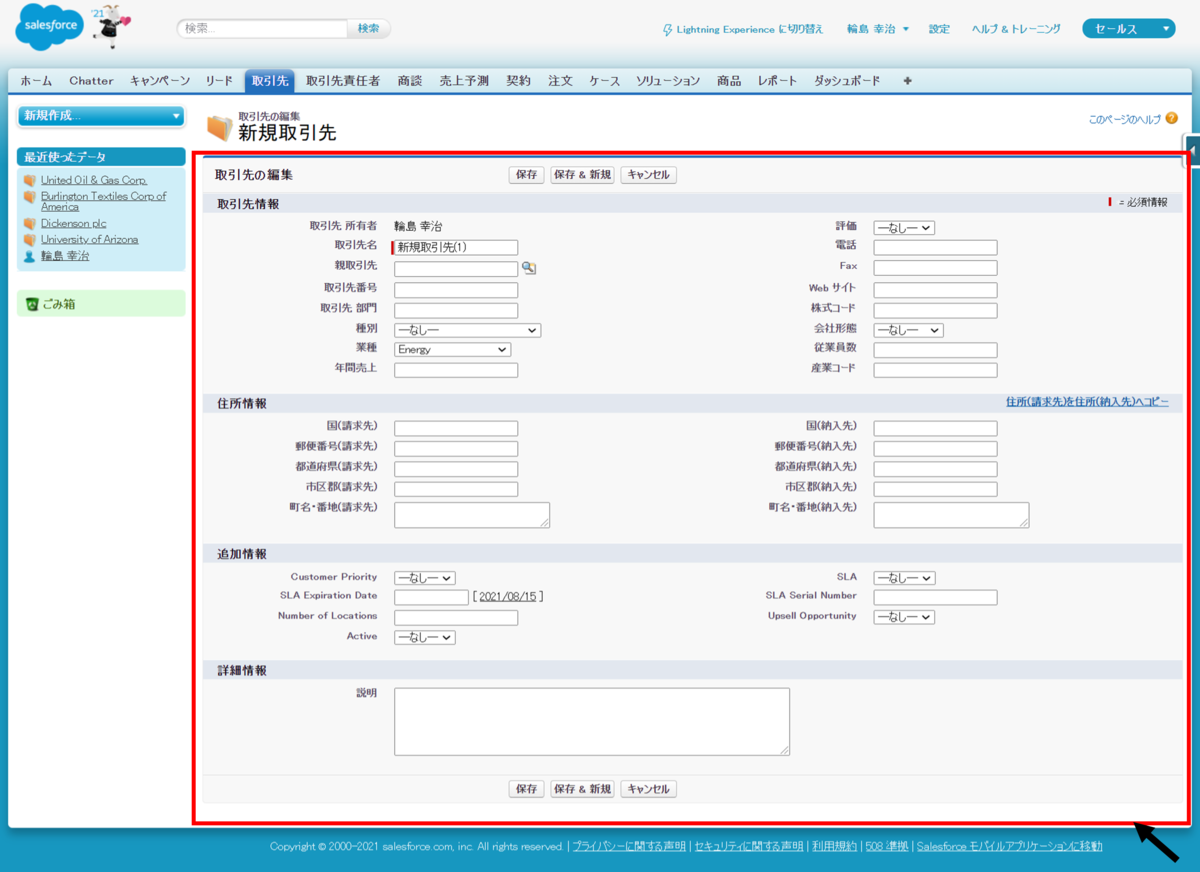
Task: Open the 輪島 幸治 user menu
Action: tap(878, 29)
